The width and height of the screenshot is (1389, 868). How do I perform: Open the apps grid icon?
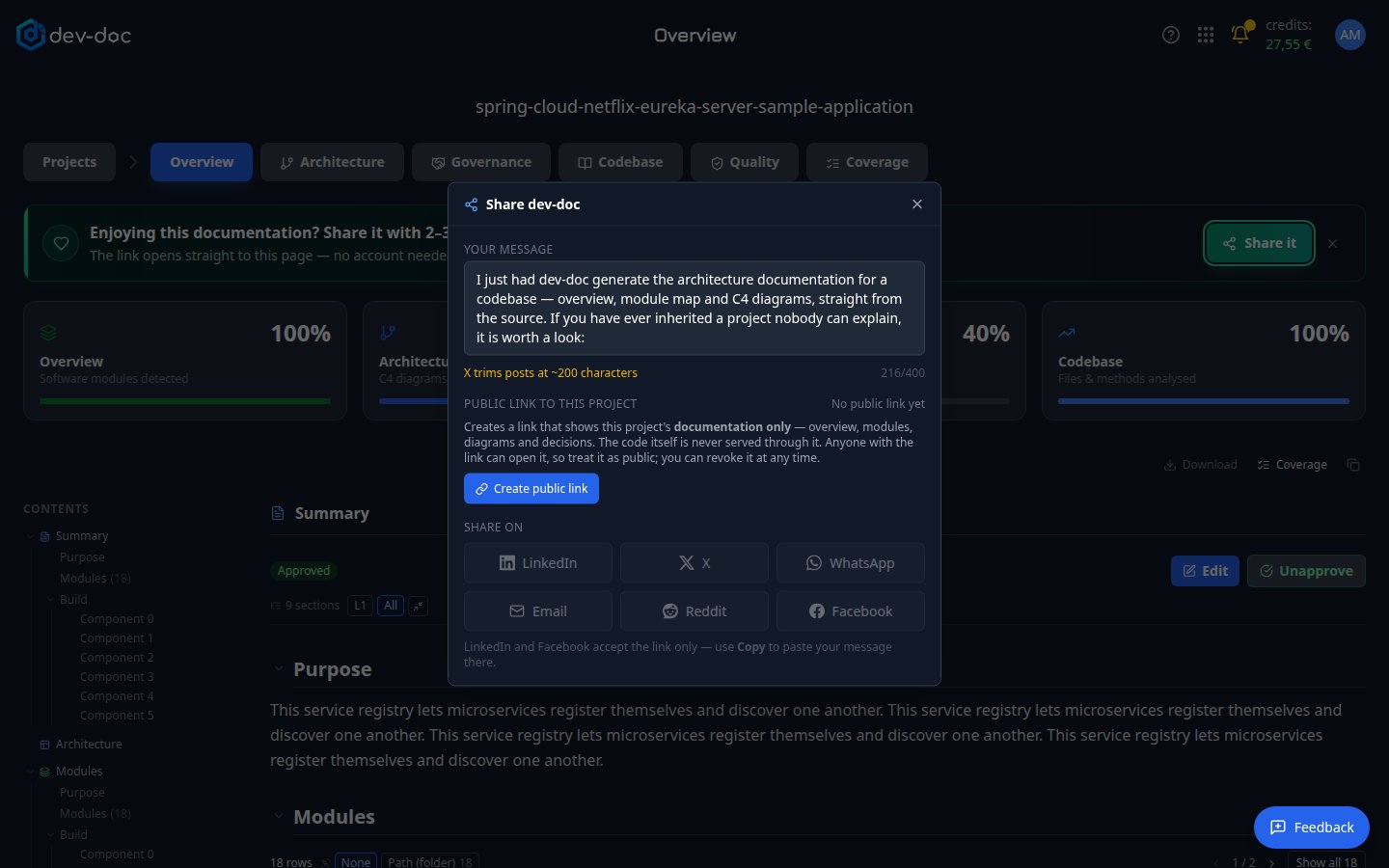1206,35
